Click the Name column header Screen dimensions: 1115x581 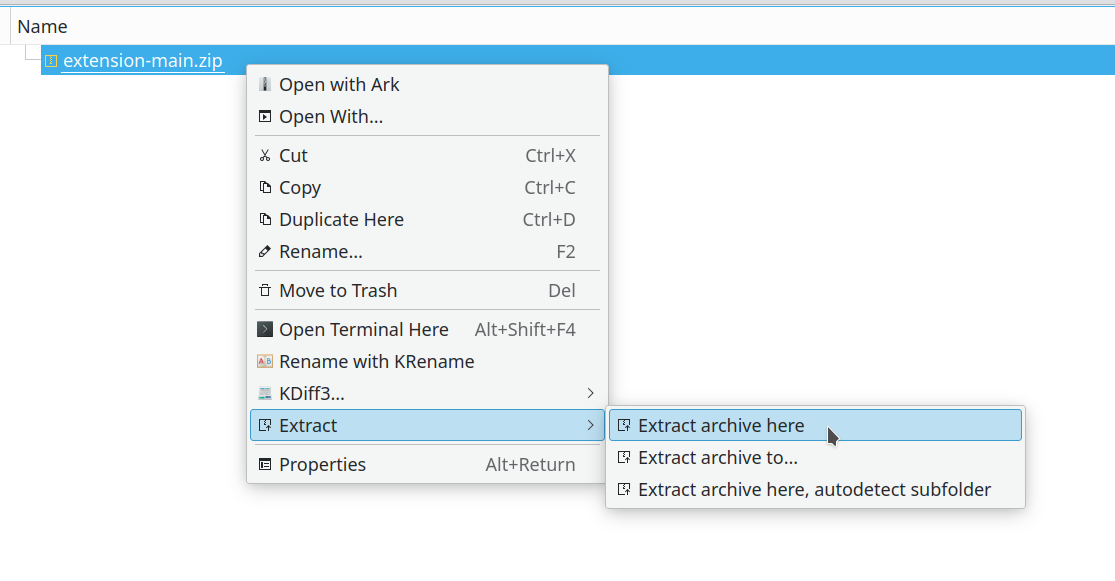click(x=42, y=27)
